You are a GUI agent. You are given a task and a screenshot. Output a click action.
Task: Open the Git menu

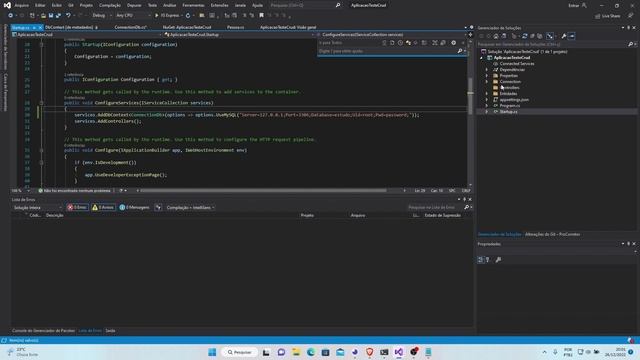[x=71, y=5]
